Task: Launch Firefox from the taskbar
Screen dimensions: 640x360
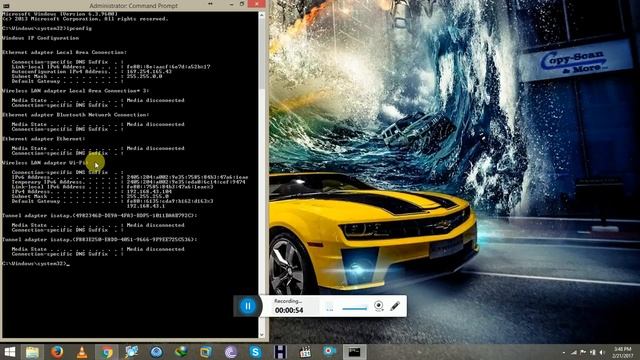Action: coord(57,352)
